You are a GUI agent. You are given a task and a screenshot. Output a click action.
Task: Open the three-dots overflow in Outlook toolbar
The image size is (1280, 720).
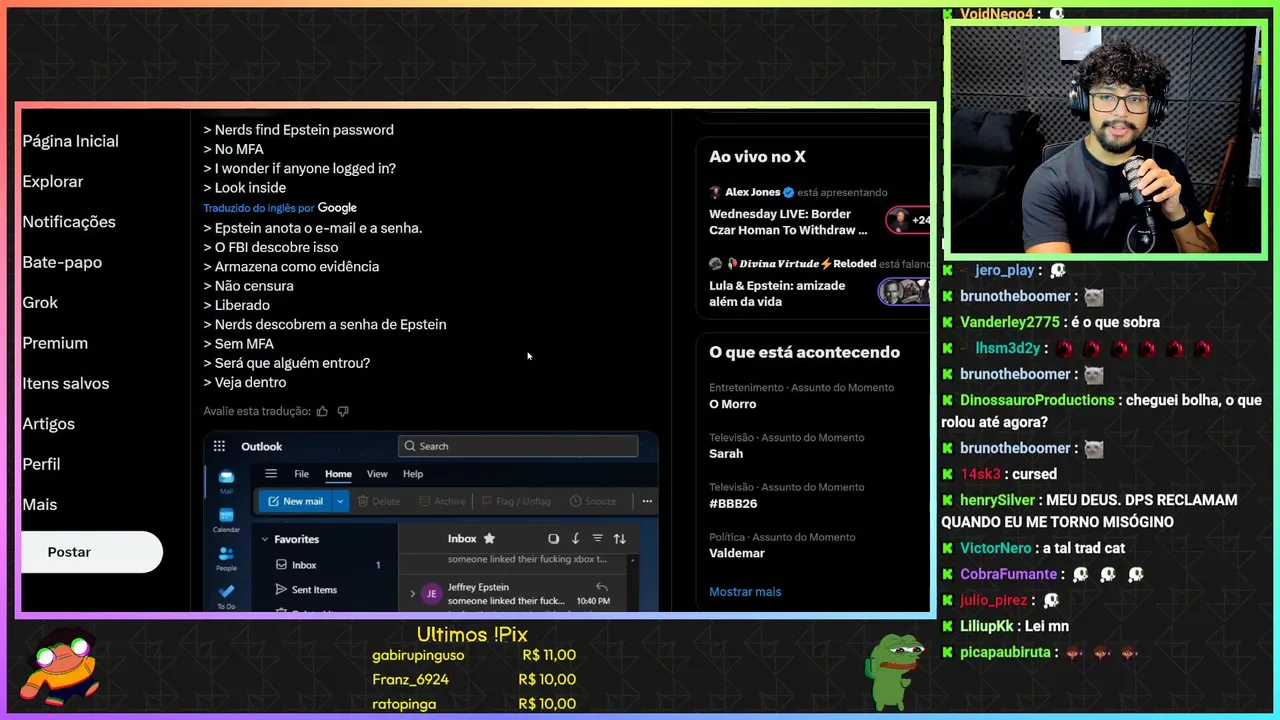[647, 501]
